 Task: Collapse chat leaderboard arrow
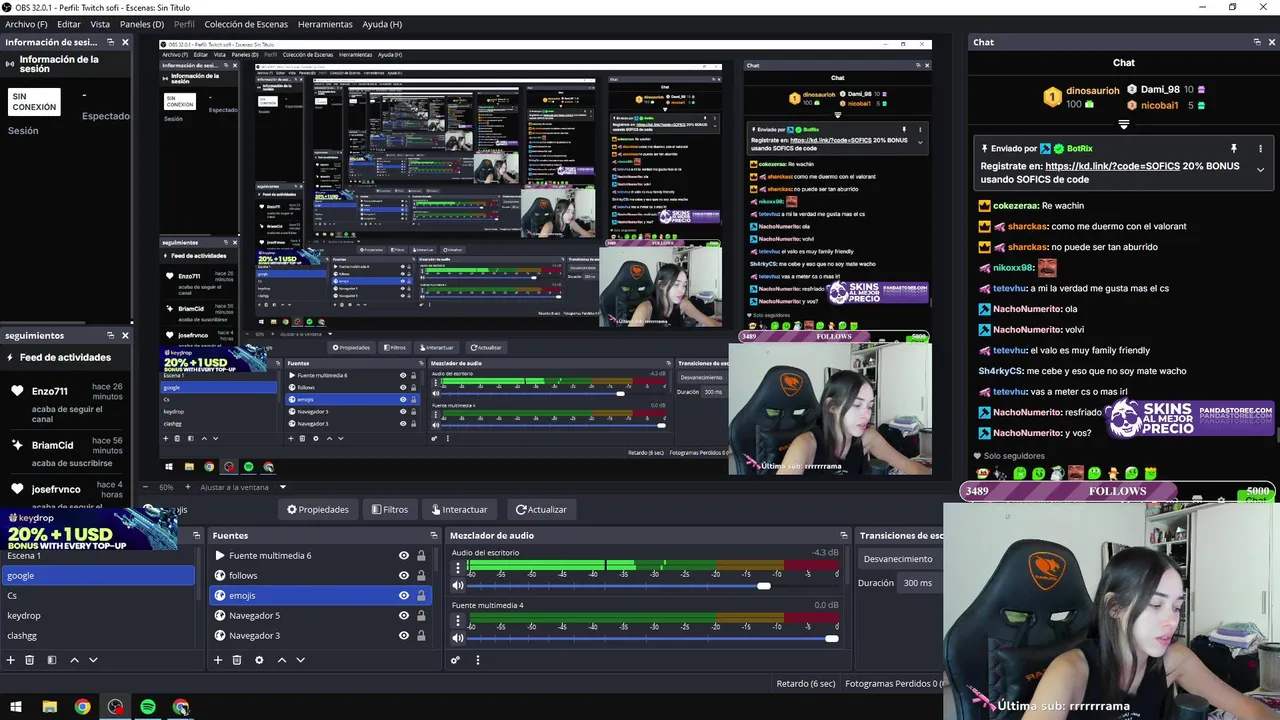click(1124, 125)
